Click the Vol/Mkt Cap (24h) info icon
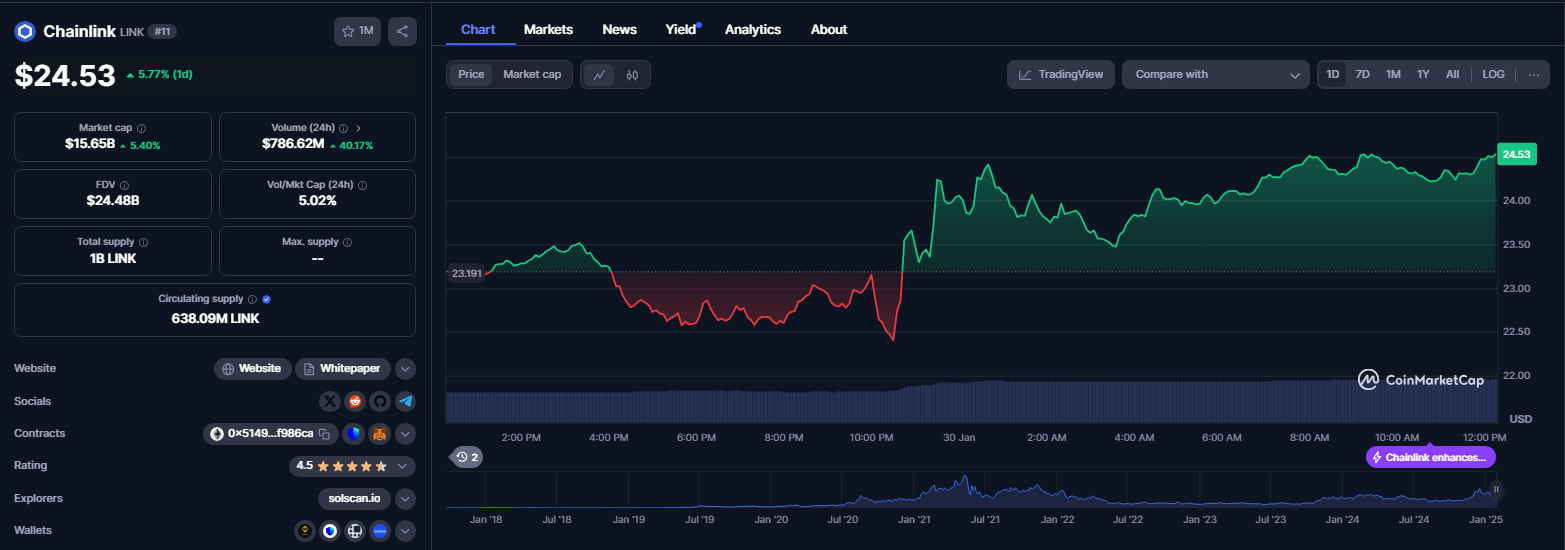The width and height of the screenshot is (1565, 550). click(x=362, y=185)
